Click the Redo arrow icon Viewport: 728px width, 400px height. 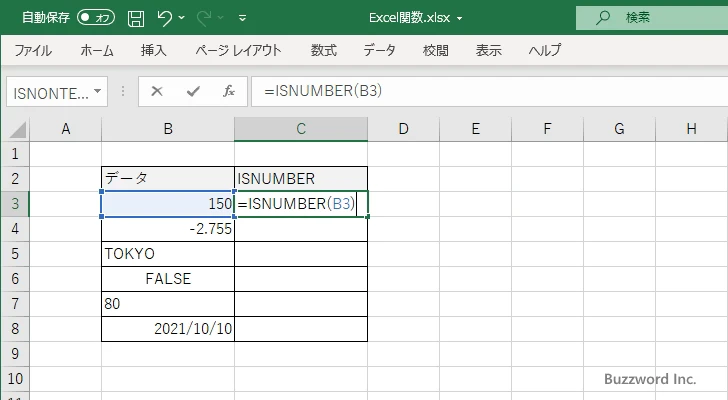[x=204, y=18]
